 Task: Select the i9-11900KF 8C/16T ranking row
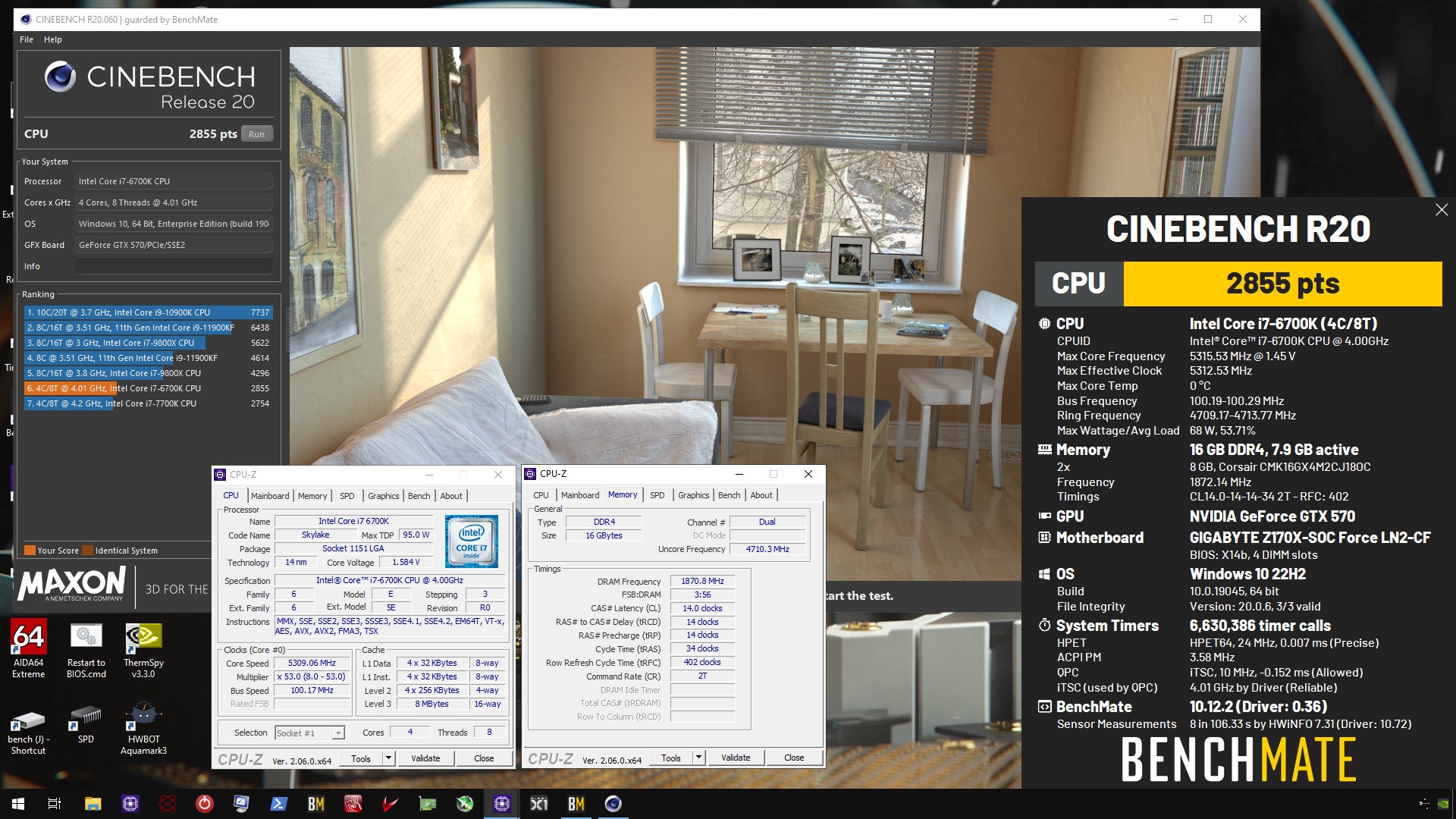coord(148,328)
